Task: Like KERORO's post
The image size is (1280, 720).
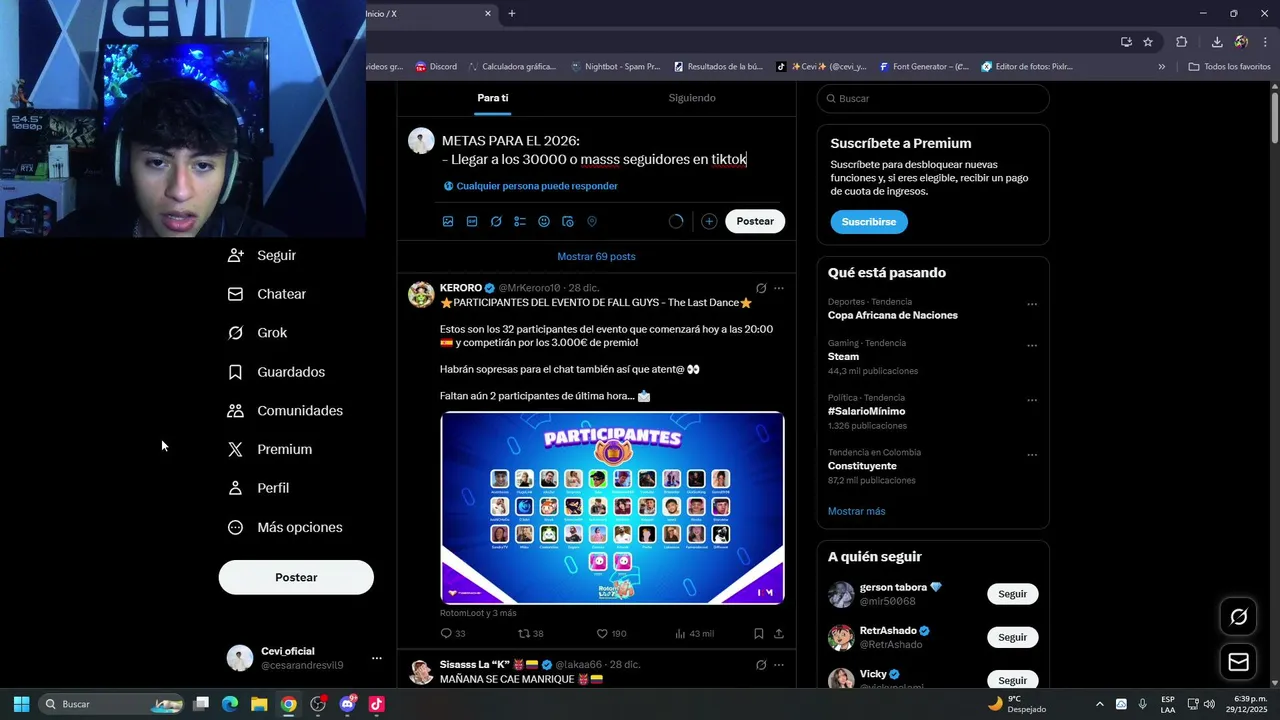Action: (611, 633)
